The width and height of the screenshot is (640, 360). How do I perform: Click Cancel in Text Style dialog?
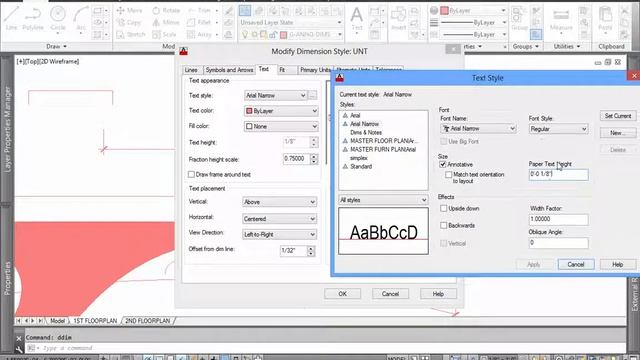click(x=576, y=264)
